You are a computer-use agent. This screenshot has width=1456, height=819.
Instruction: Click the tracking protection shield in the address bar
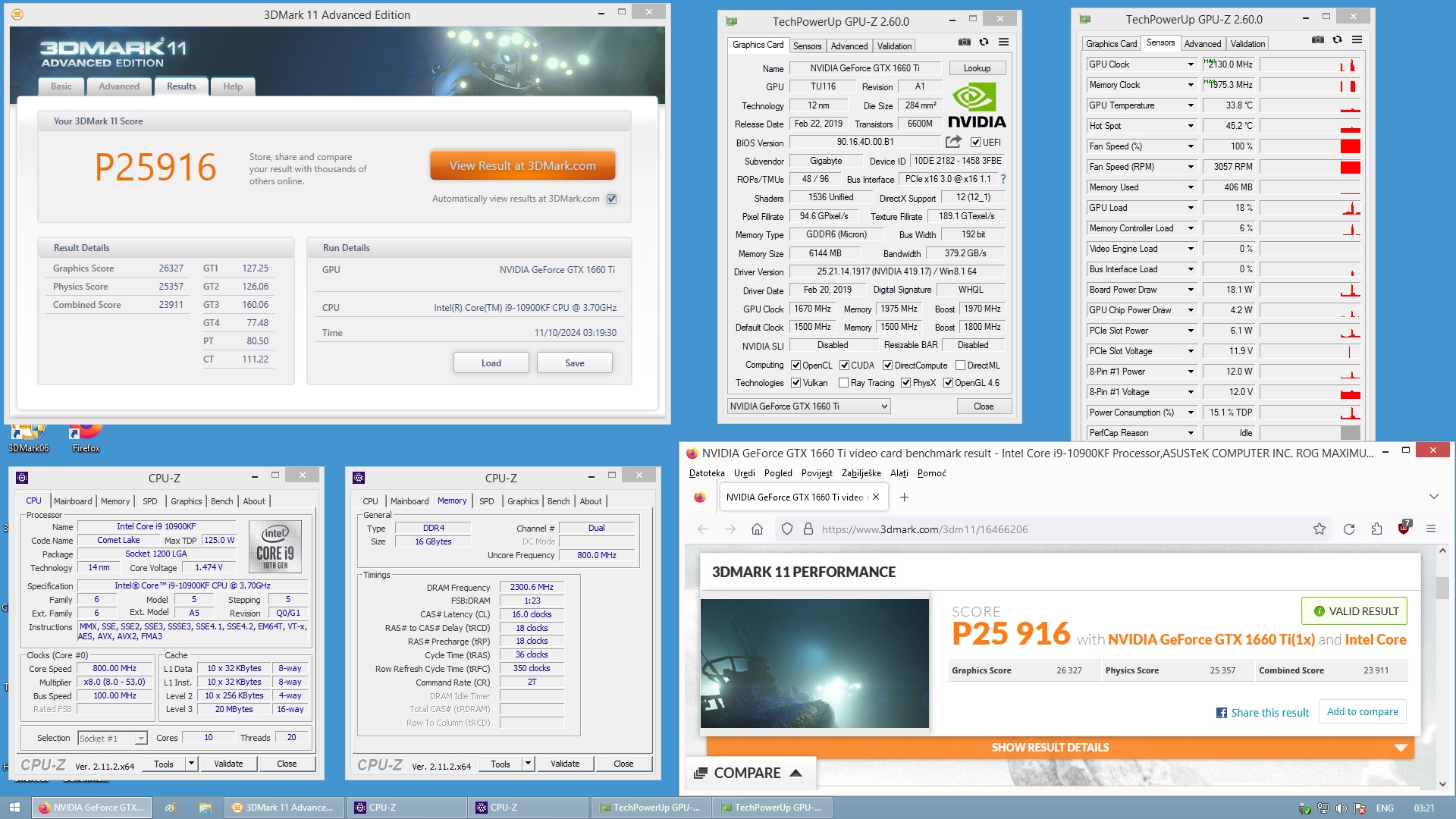(x=787, y=529)
